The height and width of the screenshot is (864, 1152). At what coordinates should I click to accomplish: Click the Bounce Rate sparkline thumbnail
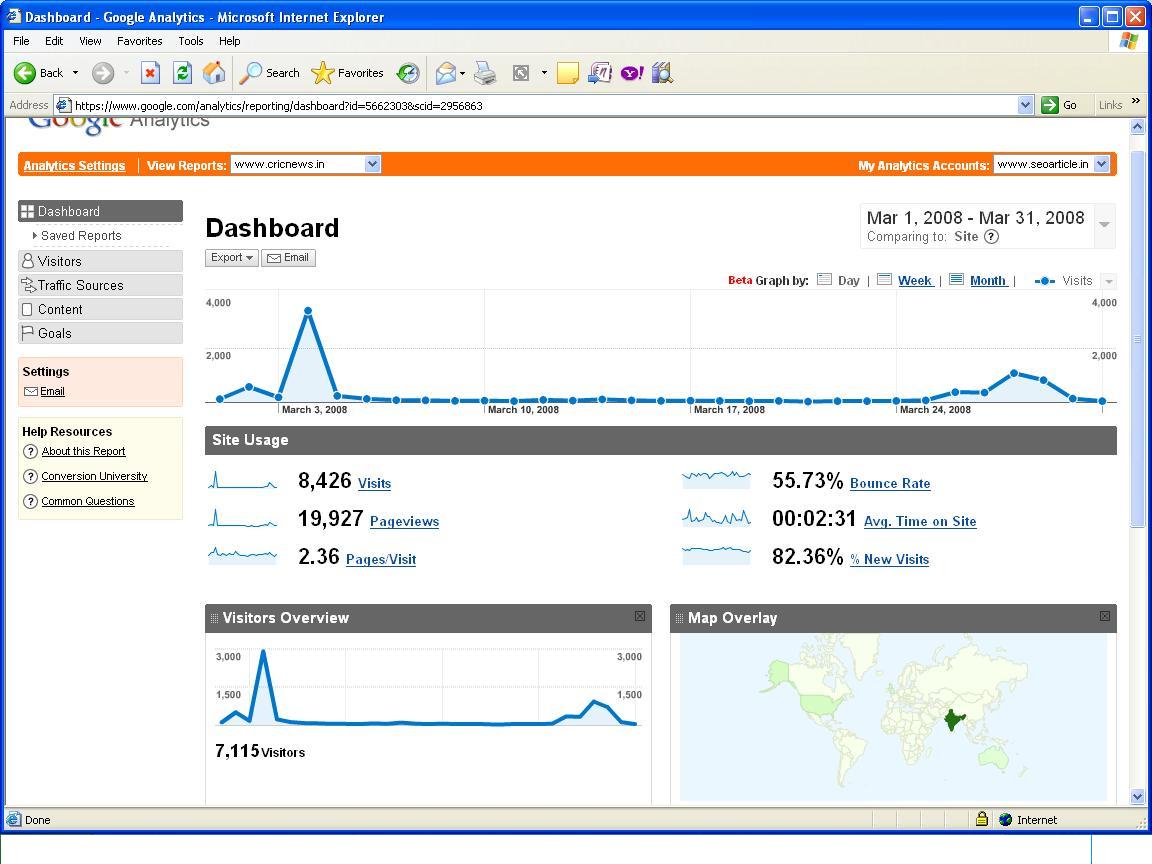pos(716,480)
